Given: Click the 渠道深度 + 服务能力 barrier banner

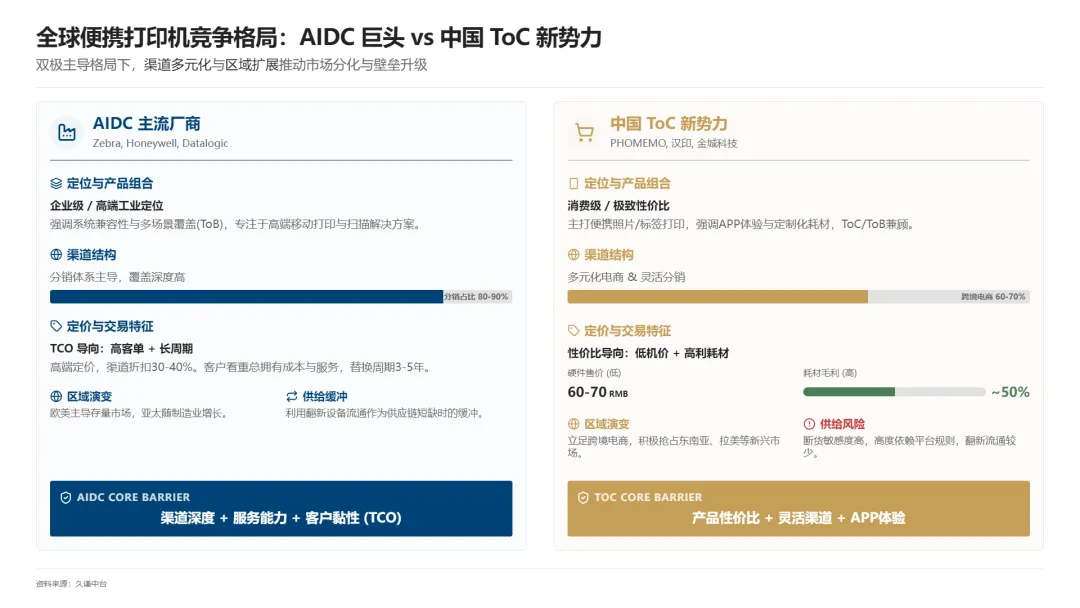Looking at the screenshot, I should click(280, 518).
